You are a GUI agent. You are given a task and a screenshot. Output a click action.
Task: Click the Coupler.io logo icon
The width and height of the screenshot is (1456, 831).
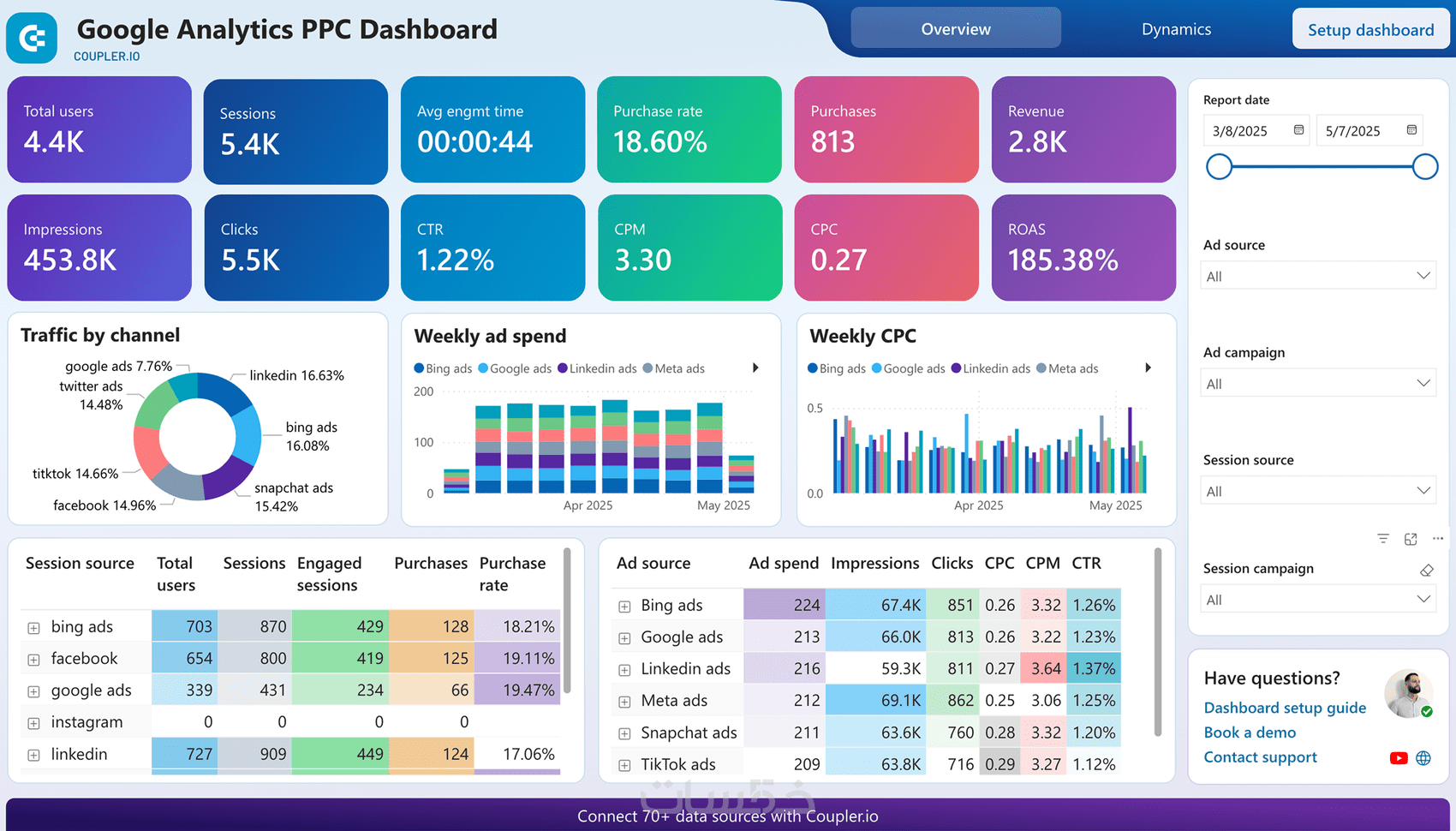tap(32, 38)
